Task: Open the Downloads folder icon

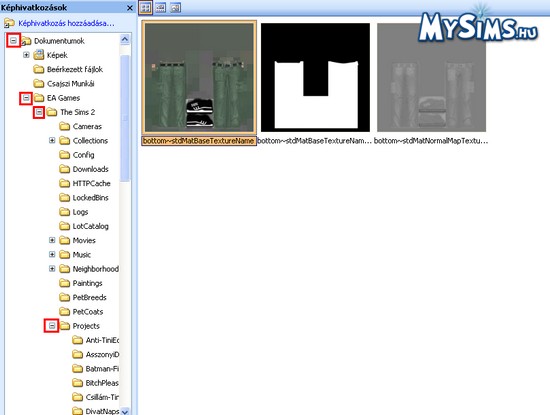Action: [x=65, y=169]
